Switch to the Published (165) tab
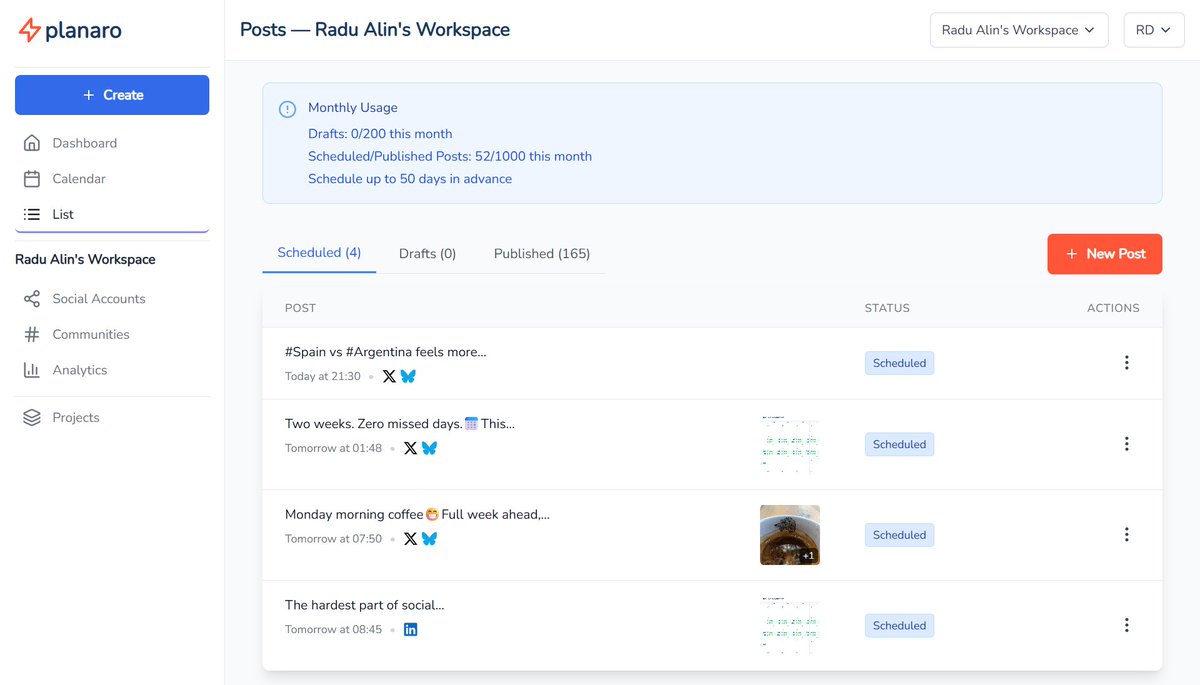Viewport: 1200px width, 685px height. (x=542, y=254)
